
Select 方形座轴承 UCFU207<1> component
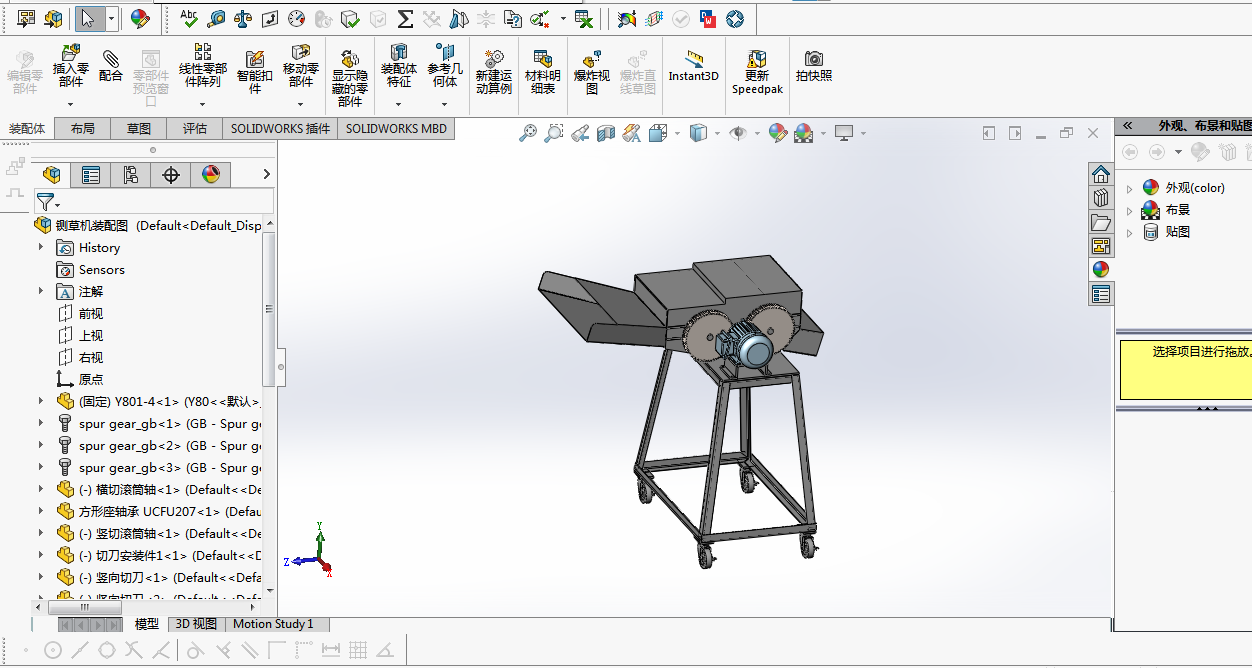[x=160, y=512]
